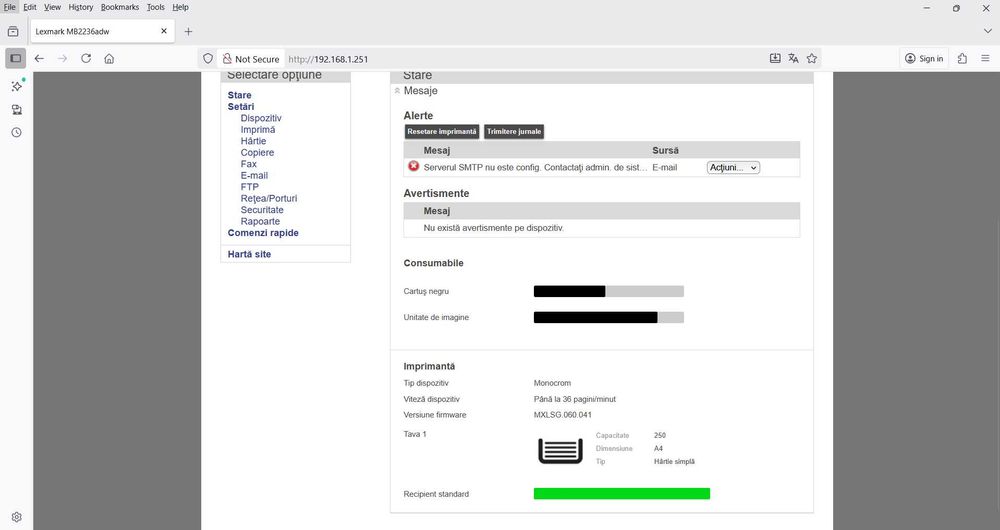Click 'Nu există avertismente pe dispozitiv.' text
Viewport: 1000px width, 530px height.
tap(494, 228)
